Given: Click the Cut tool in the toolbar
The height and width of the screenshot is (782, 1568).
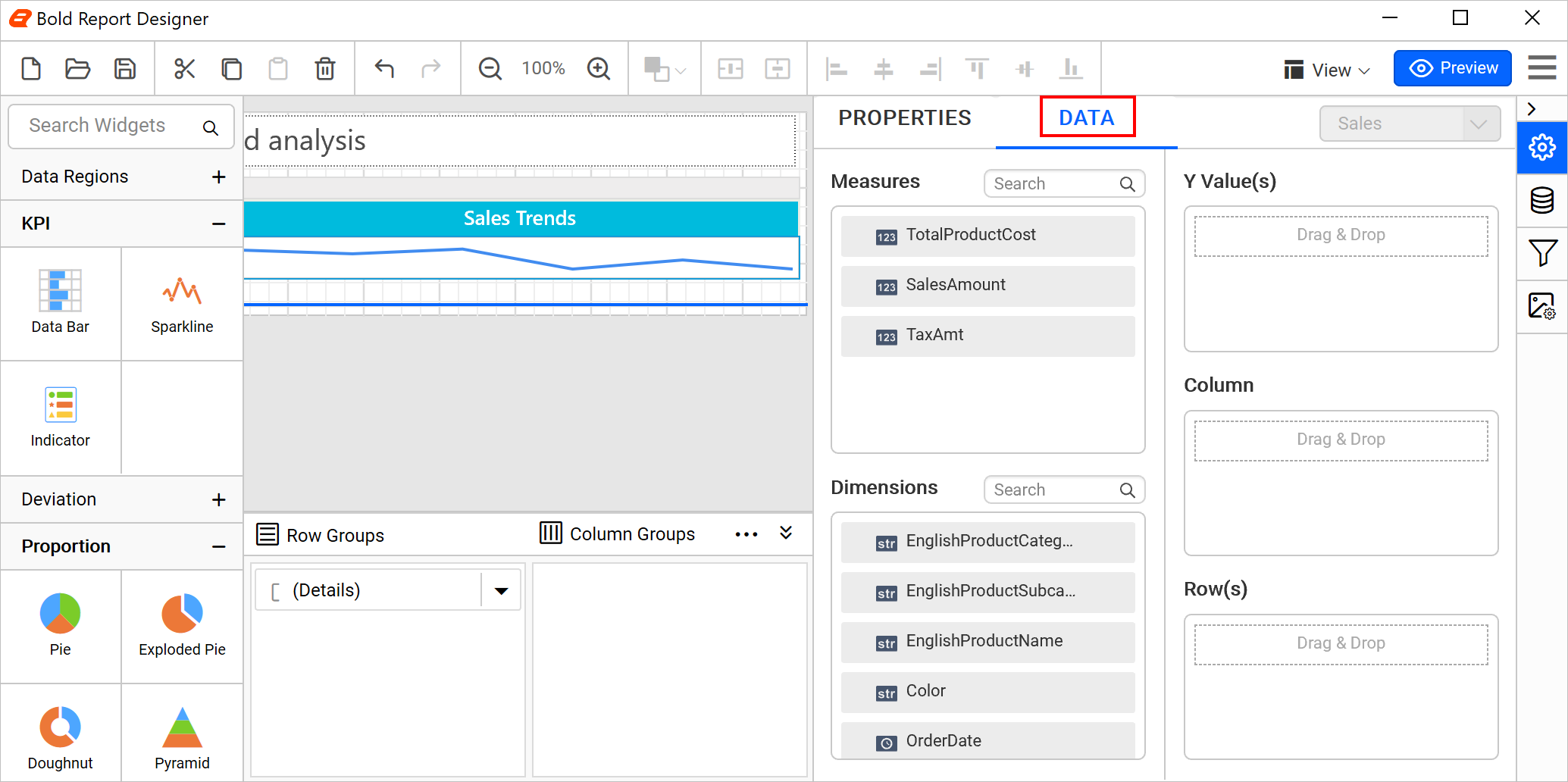Looking at the screenshot, I should pyautogui.click(x=185, y=68).
